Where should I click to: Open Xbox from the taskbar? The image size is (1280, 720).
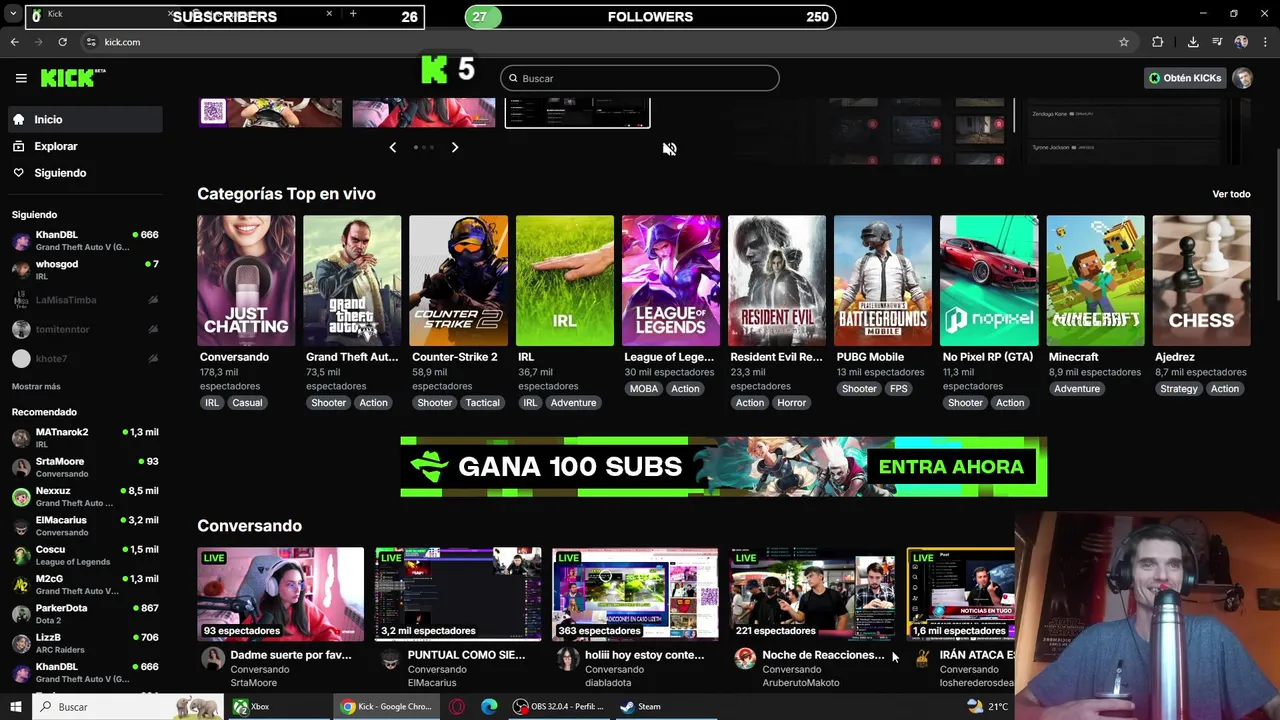[252, 706]
